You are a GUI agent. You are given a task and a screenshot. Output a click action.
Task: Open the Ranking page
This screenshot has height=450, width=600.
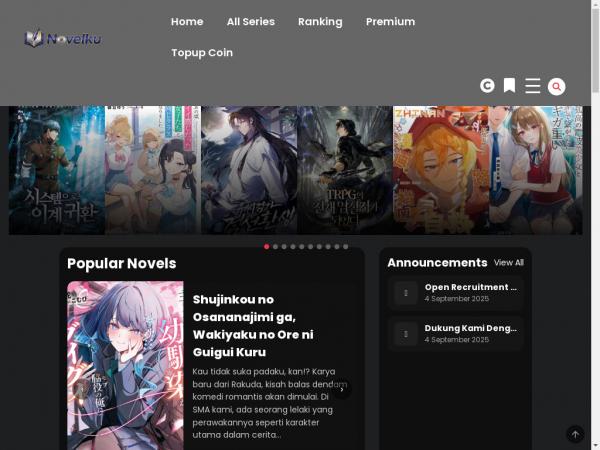coord(320,22)
